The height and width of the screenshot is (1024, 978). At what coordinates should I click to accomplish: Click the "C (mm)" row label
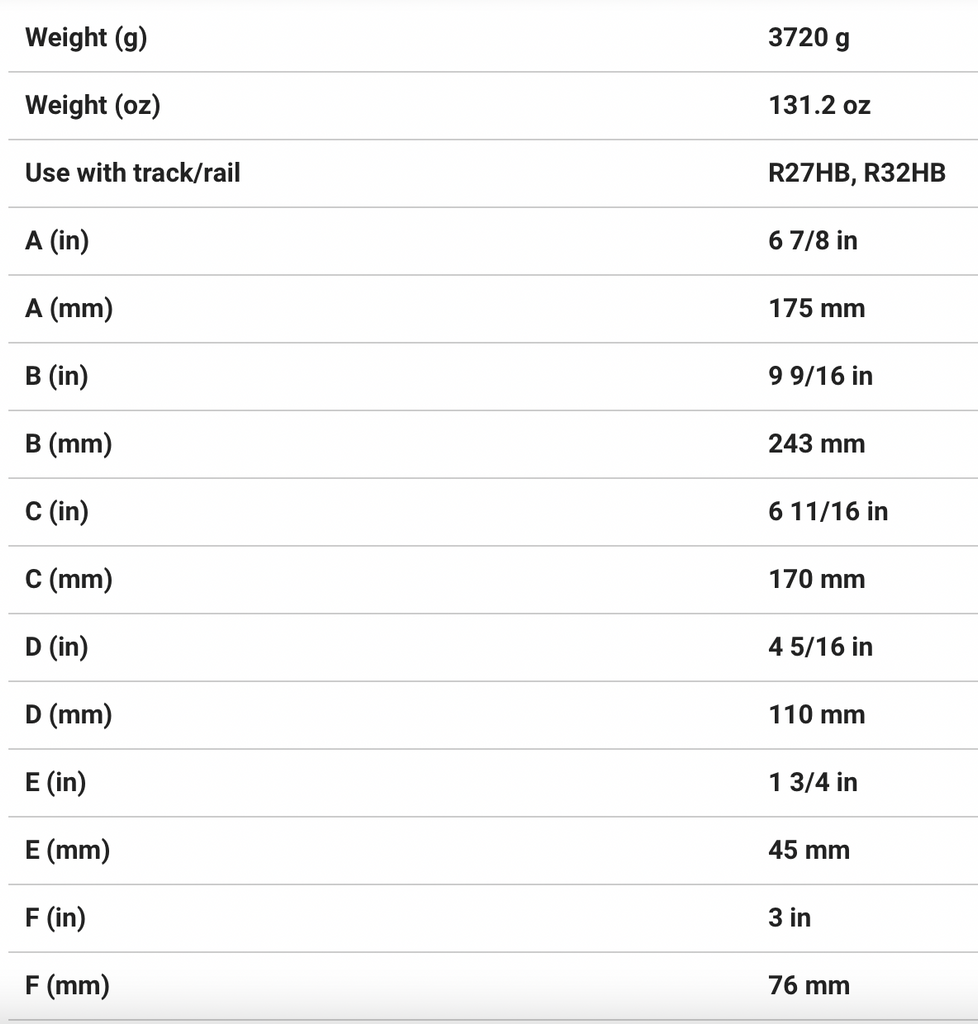pos(69,579)
